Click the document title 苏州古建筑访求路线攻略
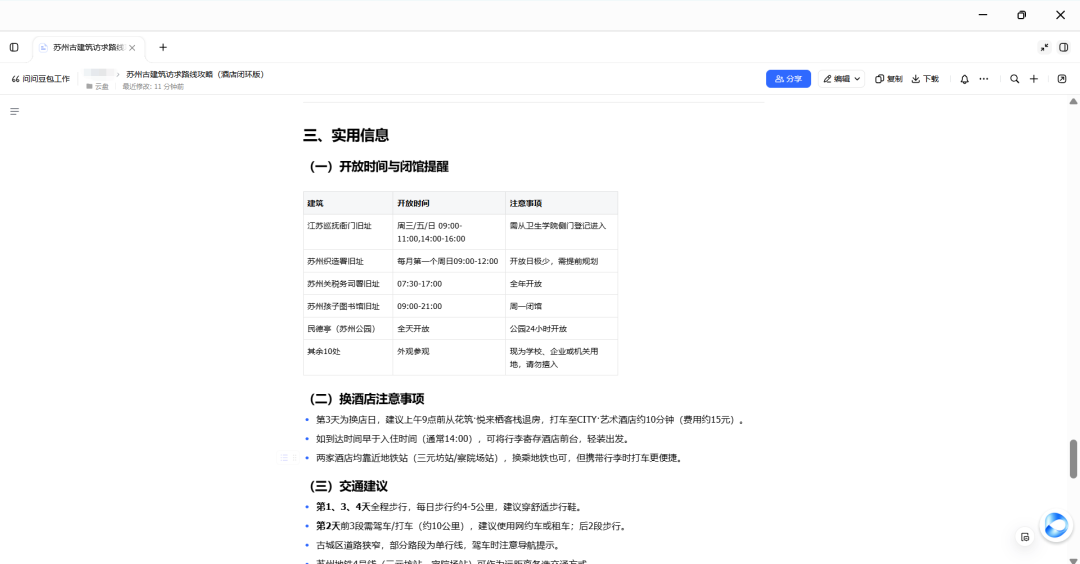 (195, 74)
